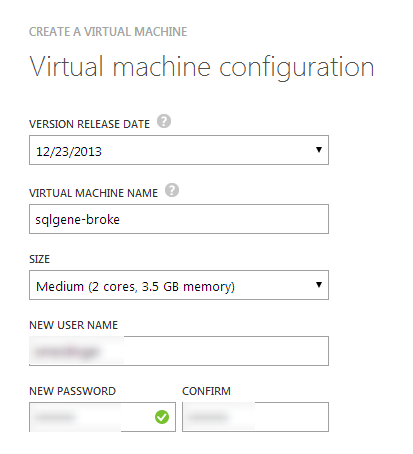Click the 'NEW PASSWORD' label

[72, 391]
